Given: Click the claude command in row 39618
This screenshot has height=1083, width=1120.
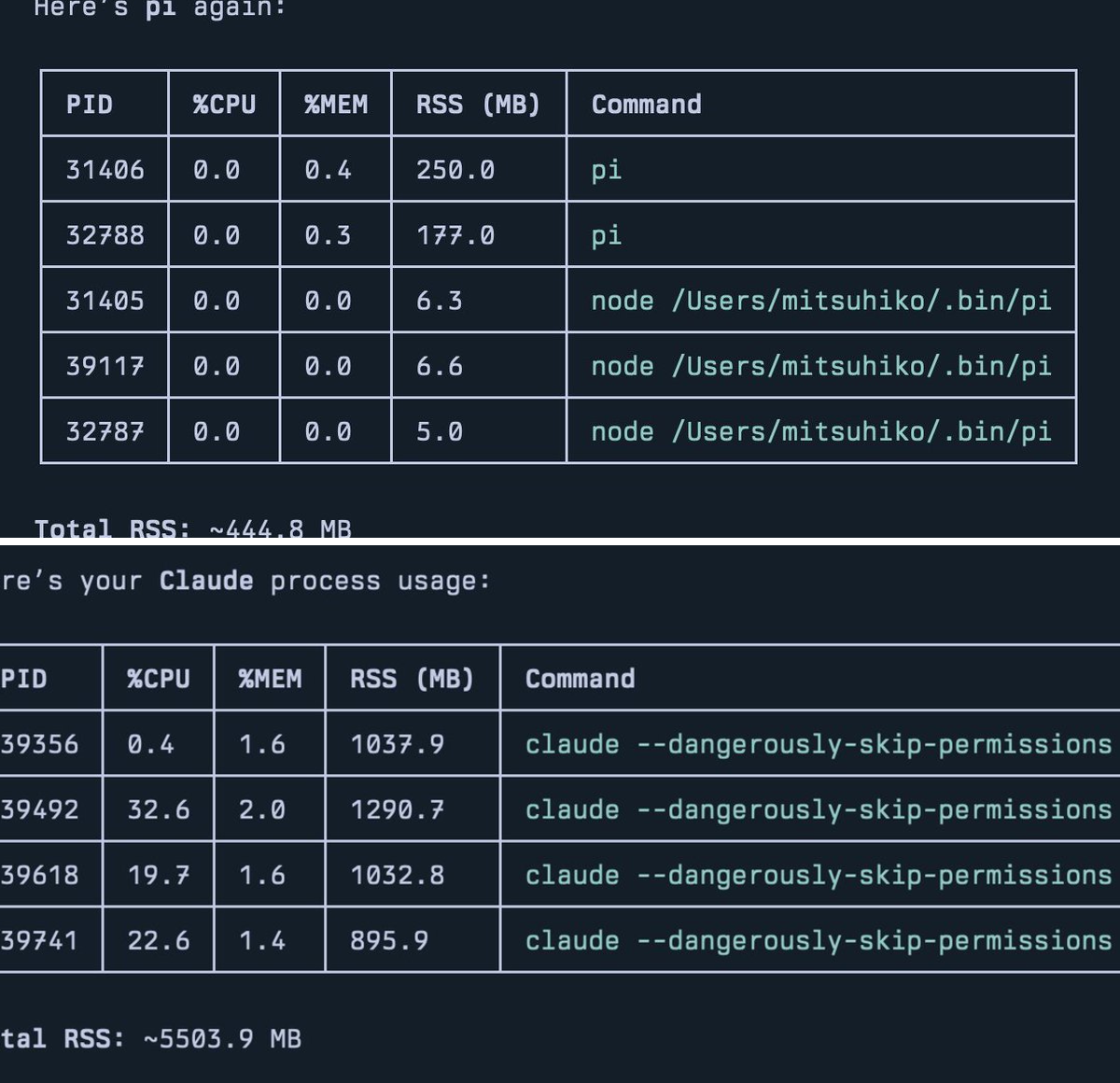Looking at the screenshot, I should coord(819,875).
